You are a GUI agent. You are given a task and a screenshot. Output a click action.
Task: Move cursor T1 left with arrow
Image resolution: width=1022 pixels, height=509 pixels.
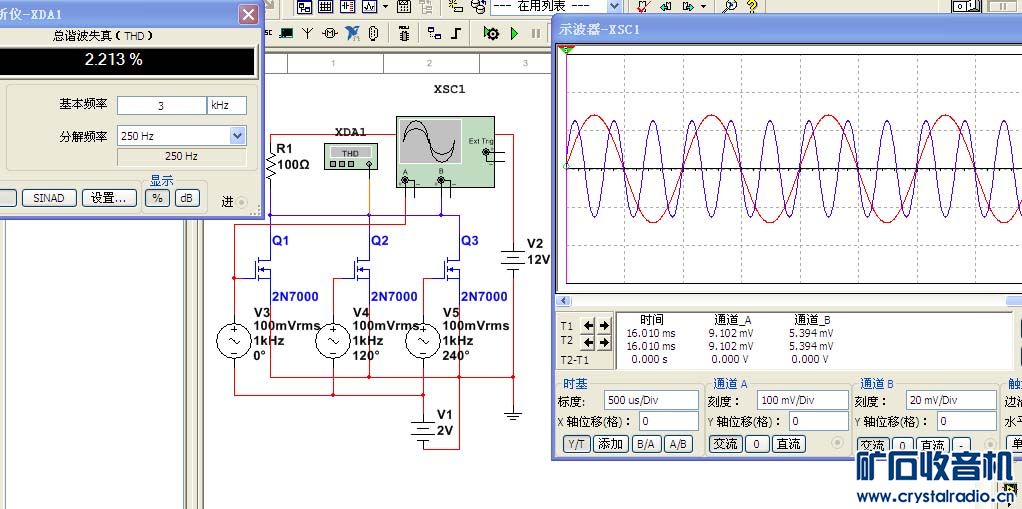tap(588, 326)
